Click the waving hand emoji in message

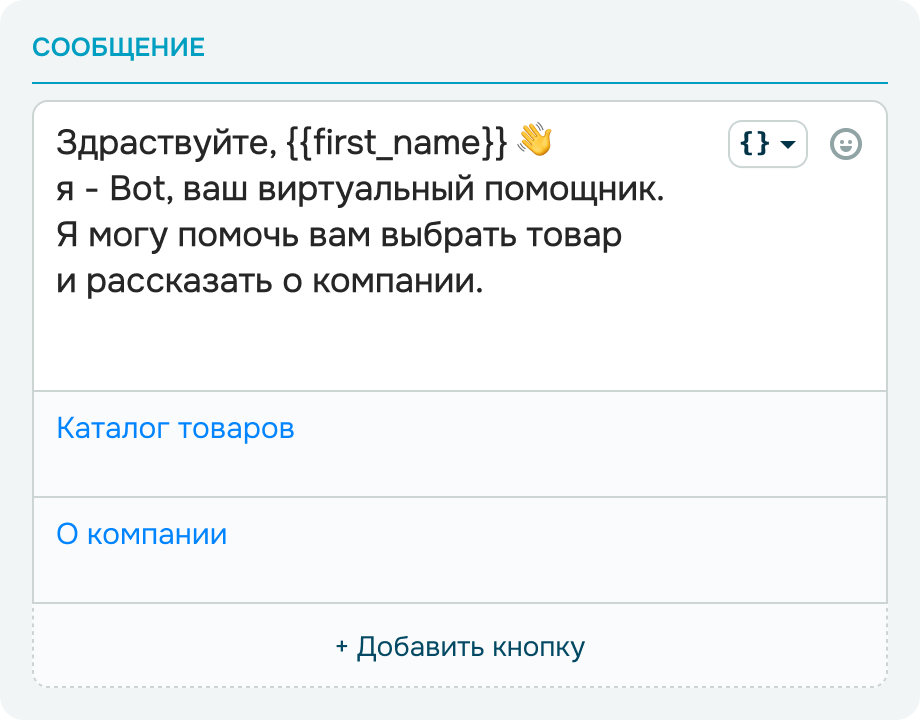[x=535, y=142]
